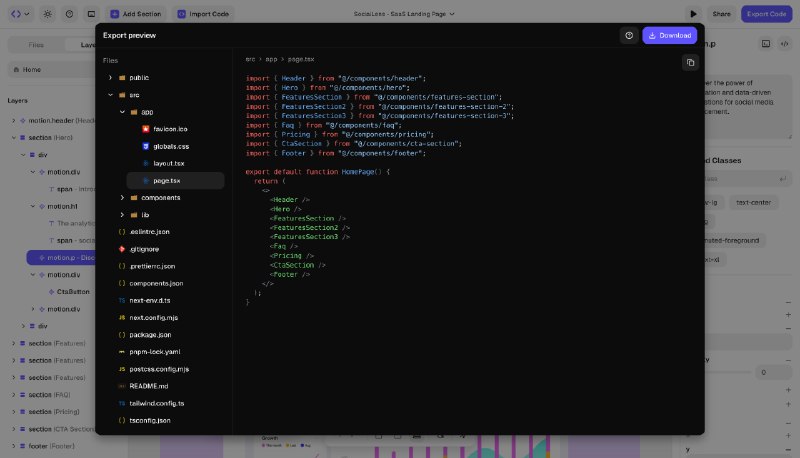Screen dimensions: 800x458
Task: Click the Export Code button
Action: click(x=766, y=14)
